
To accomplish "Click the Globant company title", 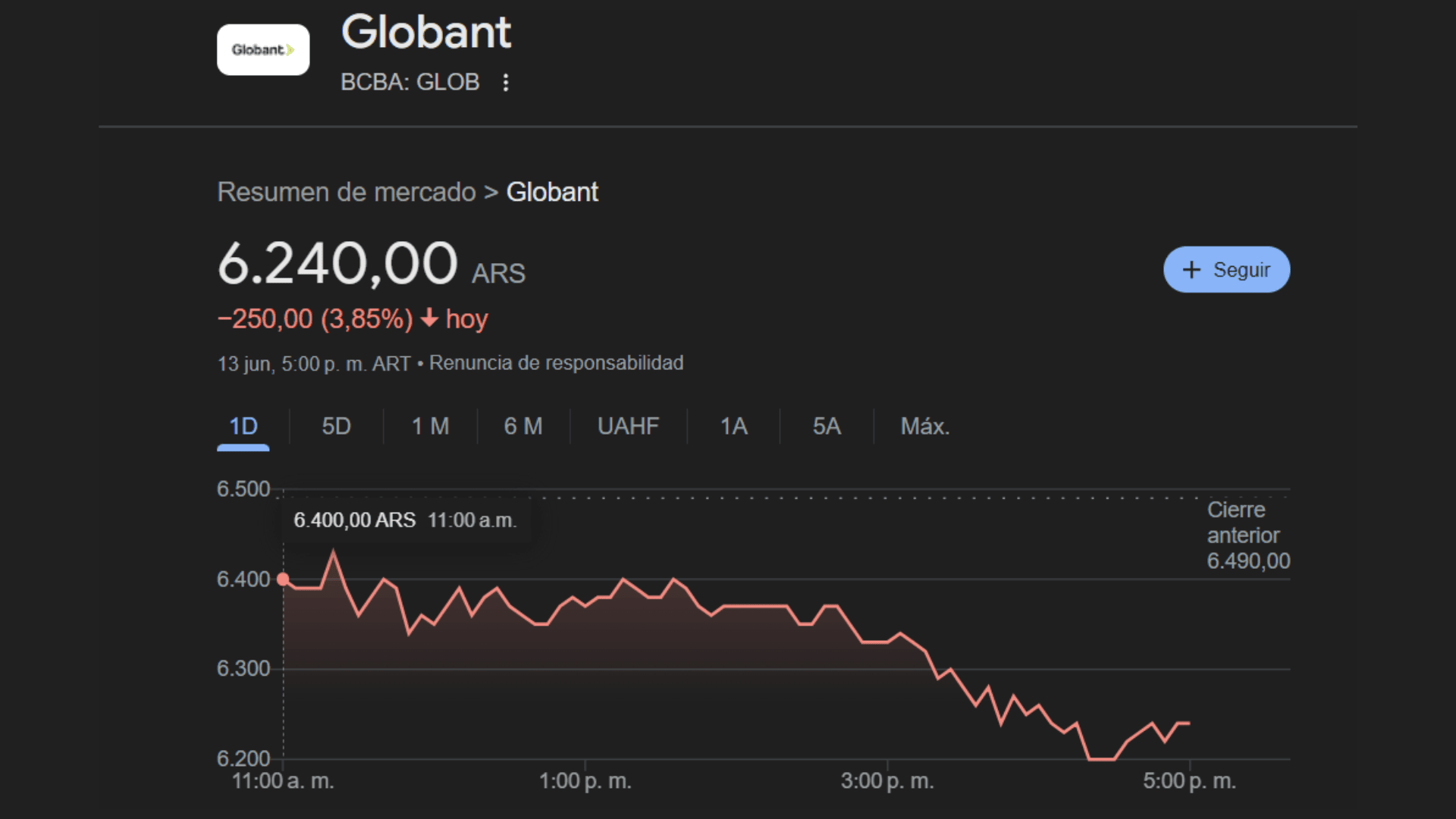I will [x=426, y=33].
